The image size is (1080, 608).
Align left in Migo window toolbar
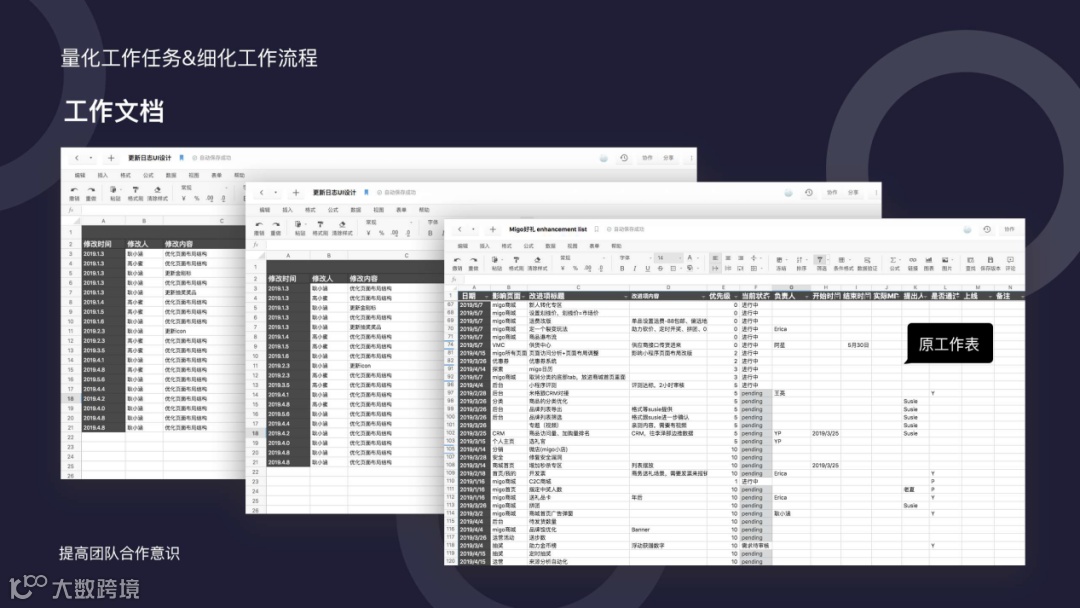pos(715,258)
